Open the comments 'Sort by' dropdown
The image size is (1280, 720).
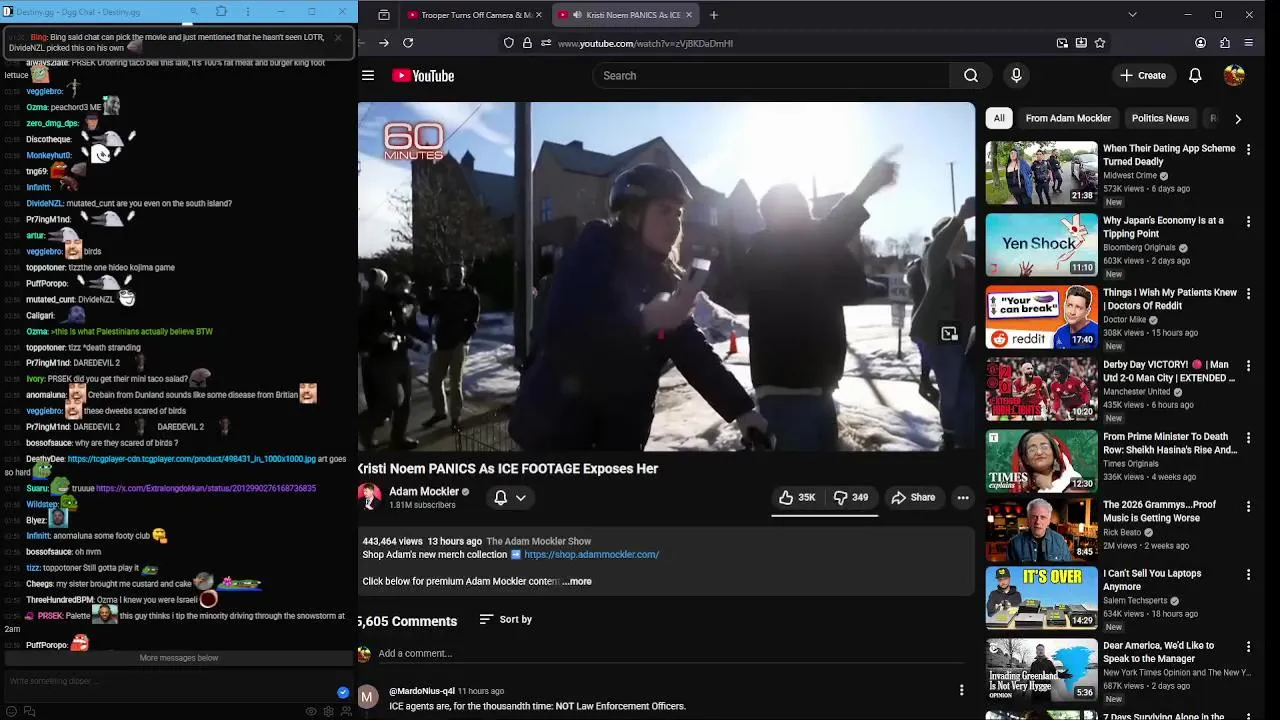[x=506, y=620]
